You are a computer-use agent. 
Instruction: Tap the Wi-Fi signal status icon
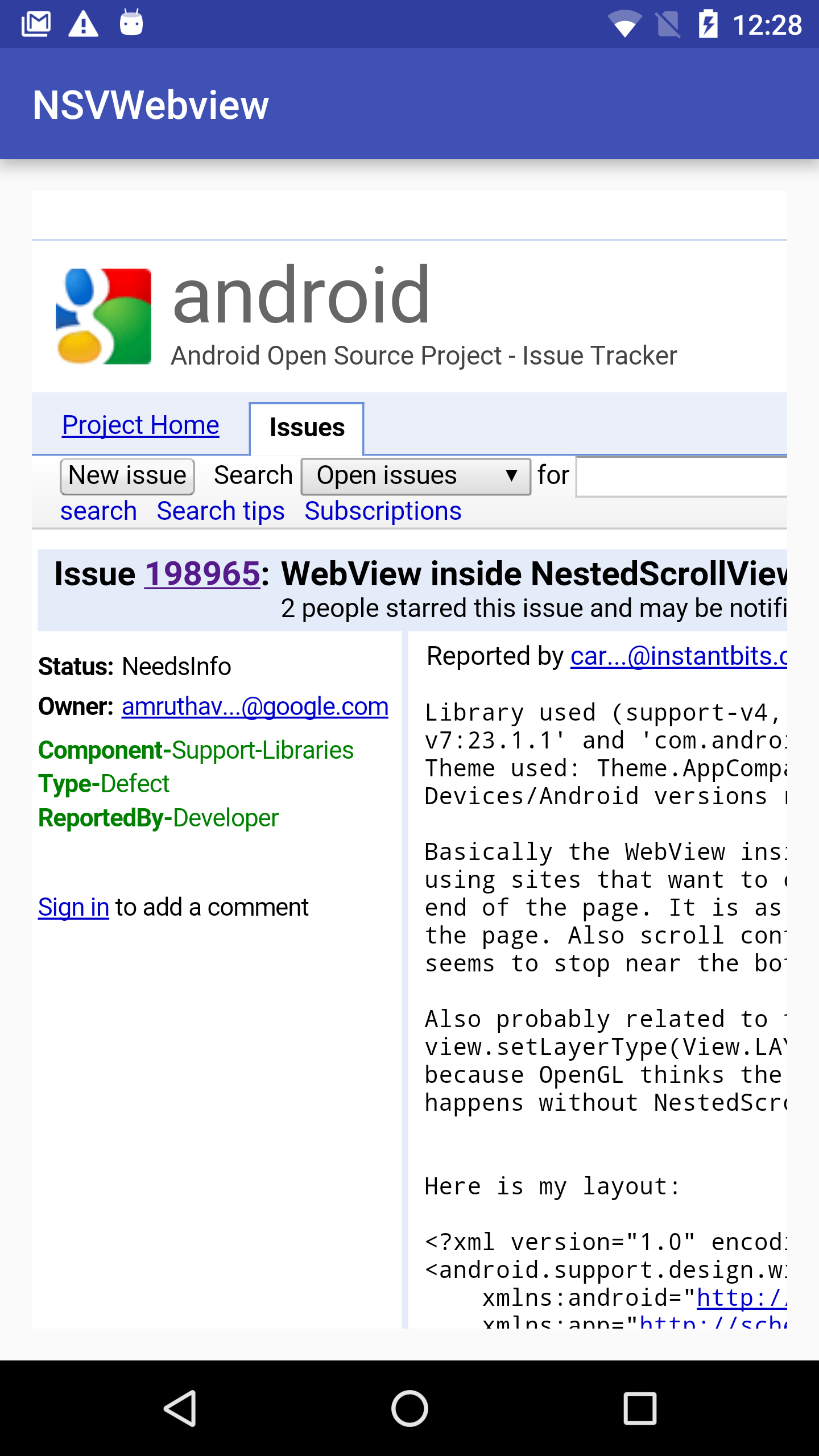[x=624, y=25]
